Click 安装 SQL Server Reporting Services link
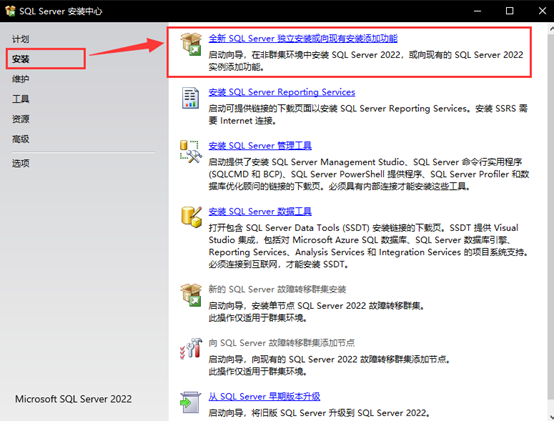 (x=282, y=92)
